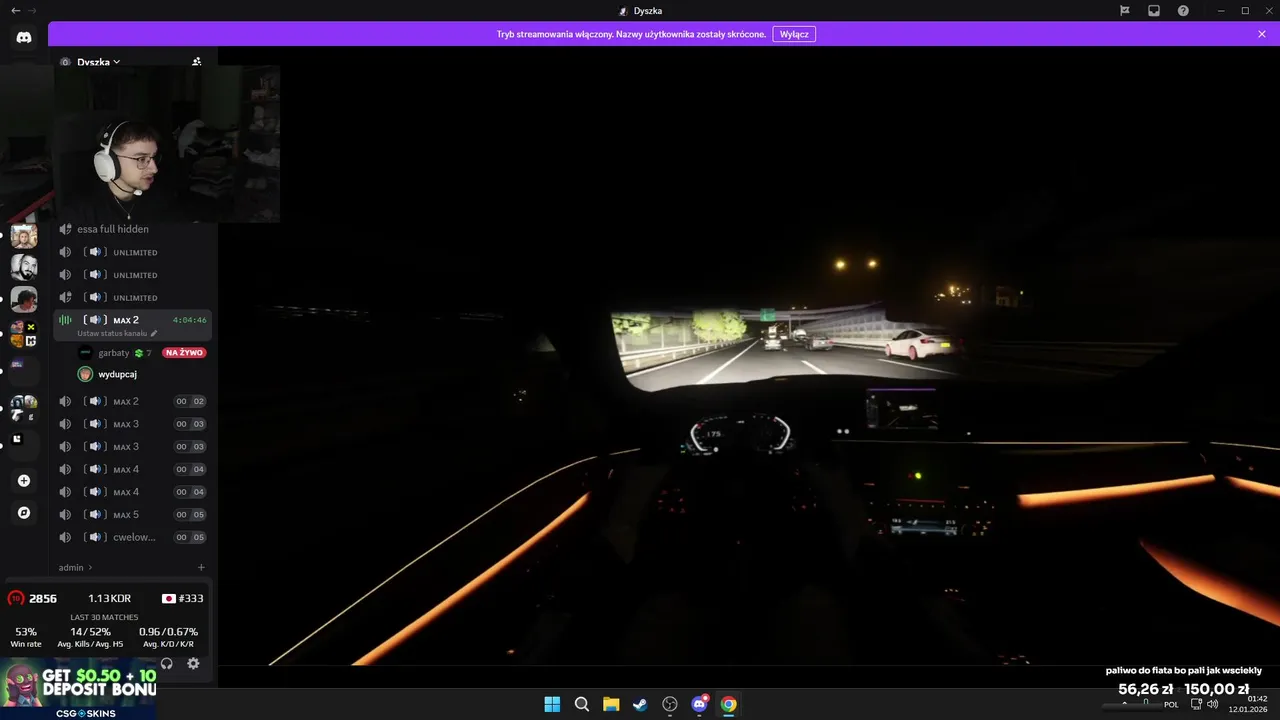Dismiss the purple streamer mode banner

[x=1262, y=34]
